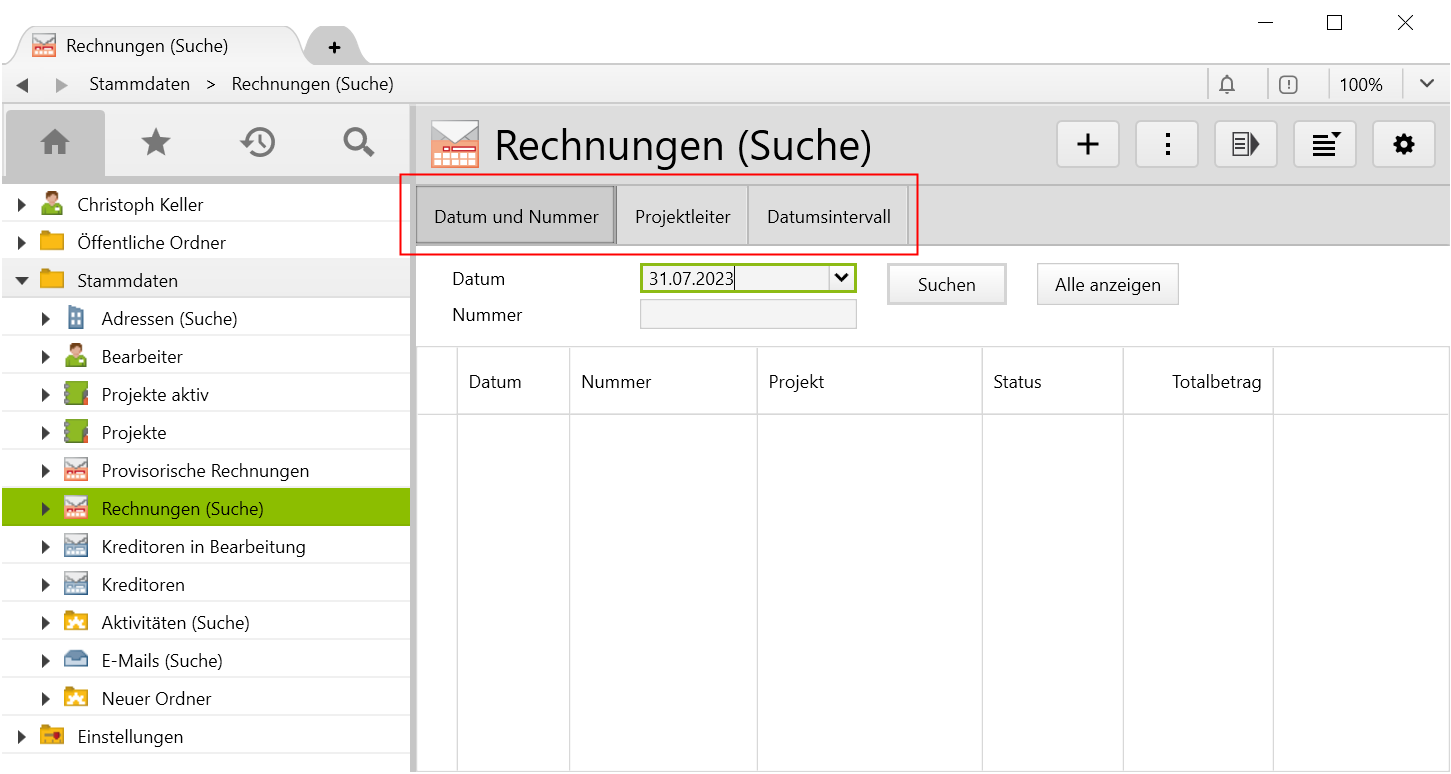This screenshot has width=1451, height=774.
Task: Add new entry with plus button
Action: click(x=1087, y=145)
